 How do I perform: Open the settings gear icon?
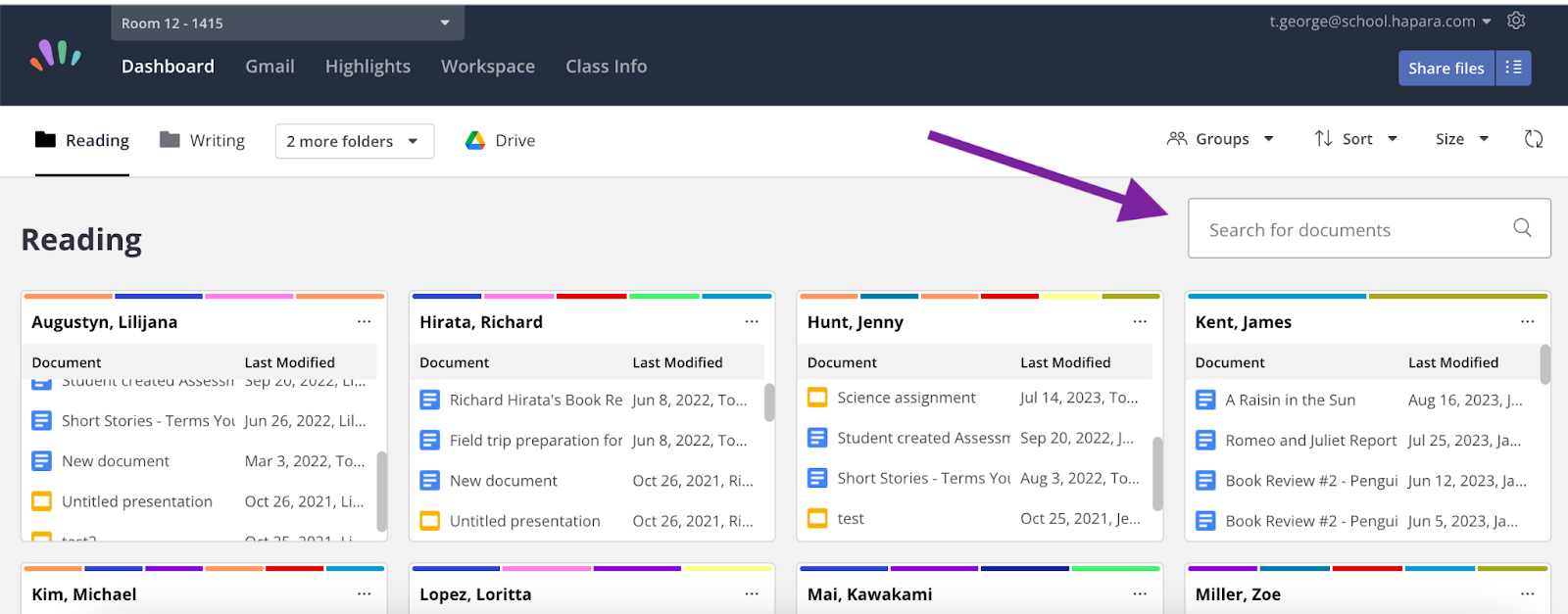click(x=1516, y=21)
